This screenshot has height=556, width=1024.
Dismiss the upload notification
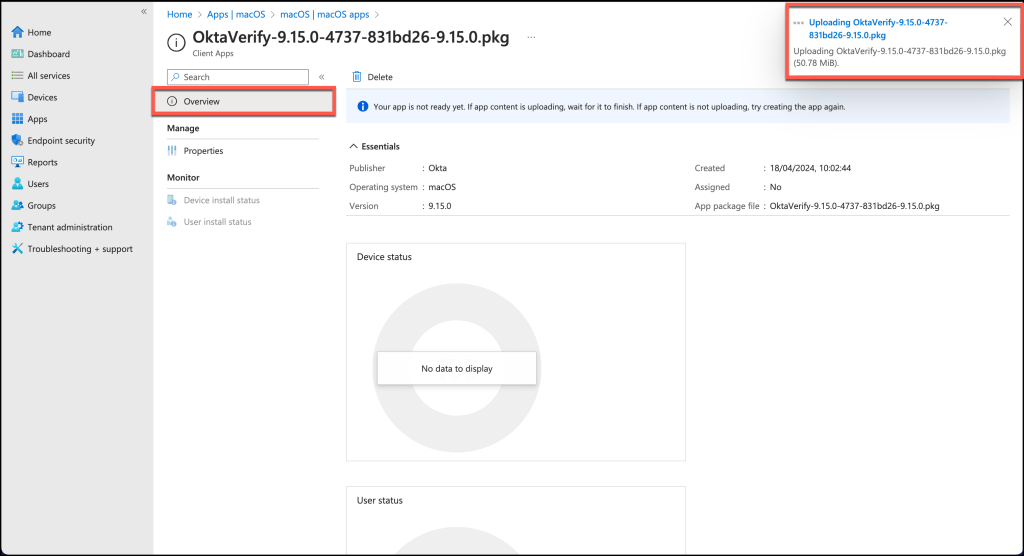(1007, 22)
